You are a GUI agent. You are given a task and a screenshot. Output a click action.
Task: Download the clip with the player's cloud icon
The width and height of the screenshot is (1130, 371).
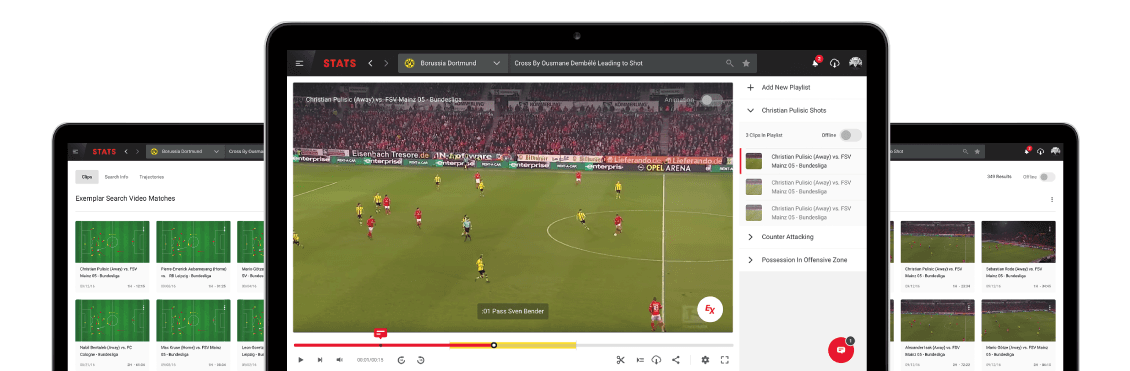click(657, 359)
